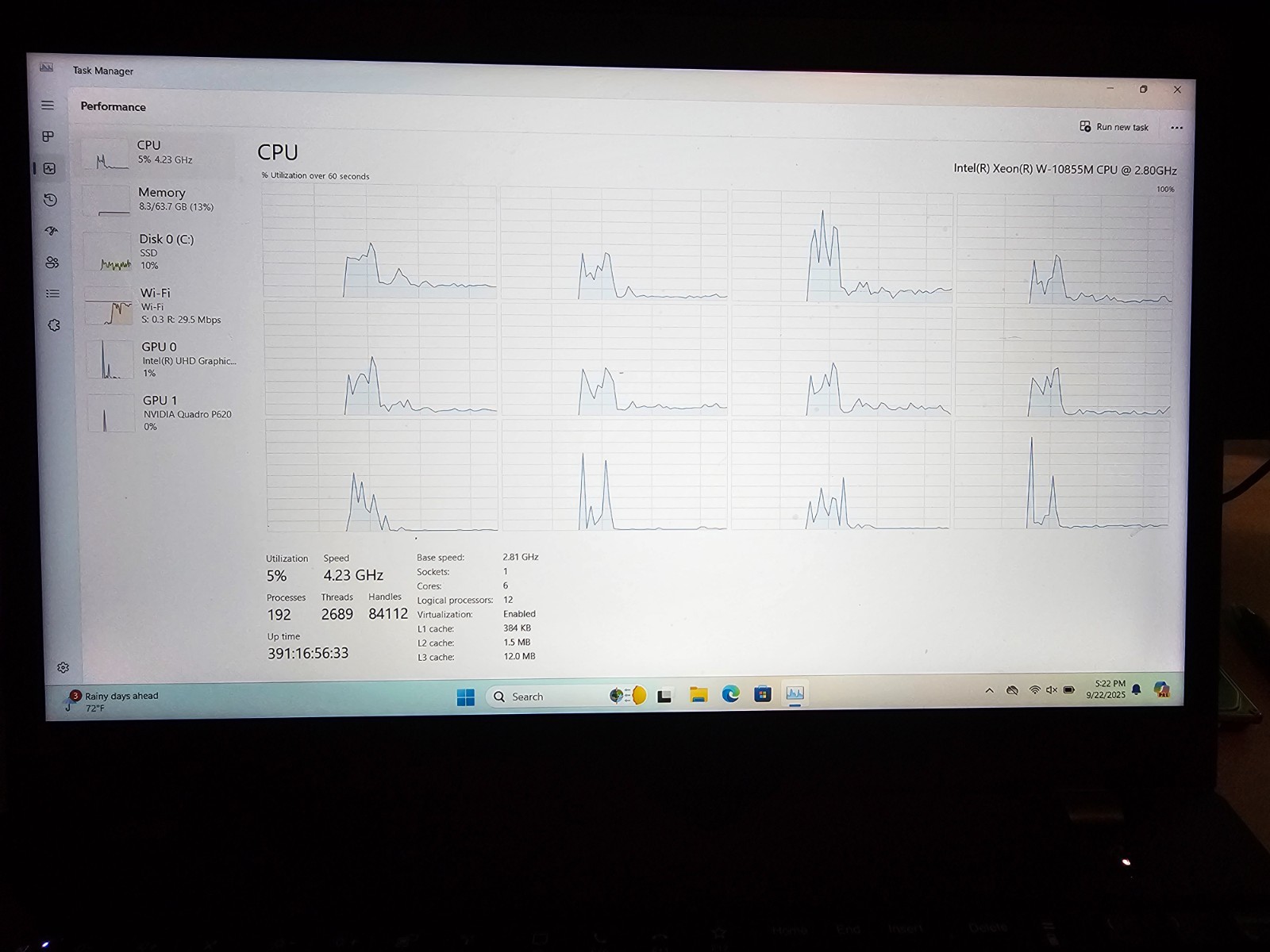
Task: Click the Disk 0 mini graph thumbnail
Action: [107, 252]
